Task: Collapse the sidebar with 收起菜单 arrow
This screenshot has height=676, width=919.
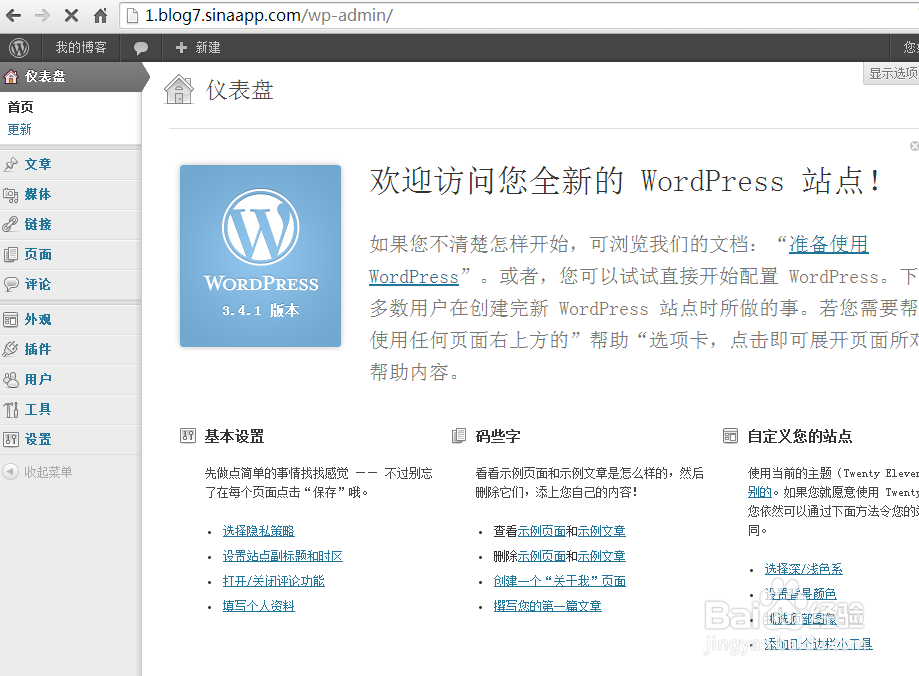Action: 11,471
